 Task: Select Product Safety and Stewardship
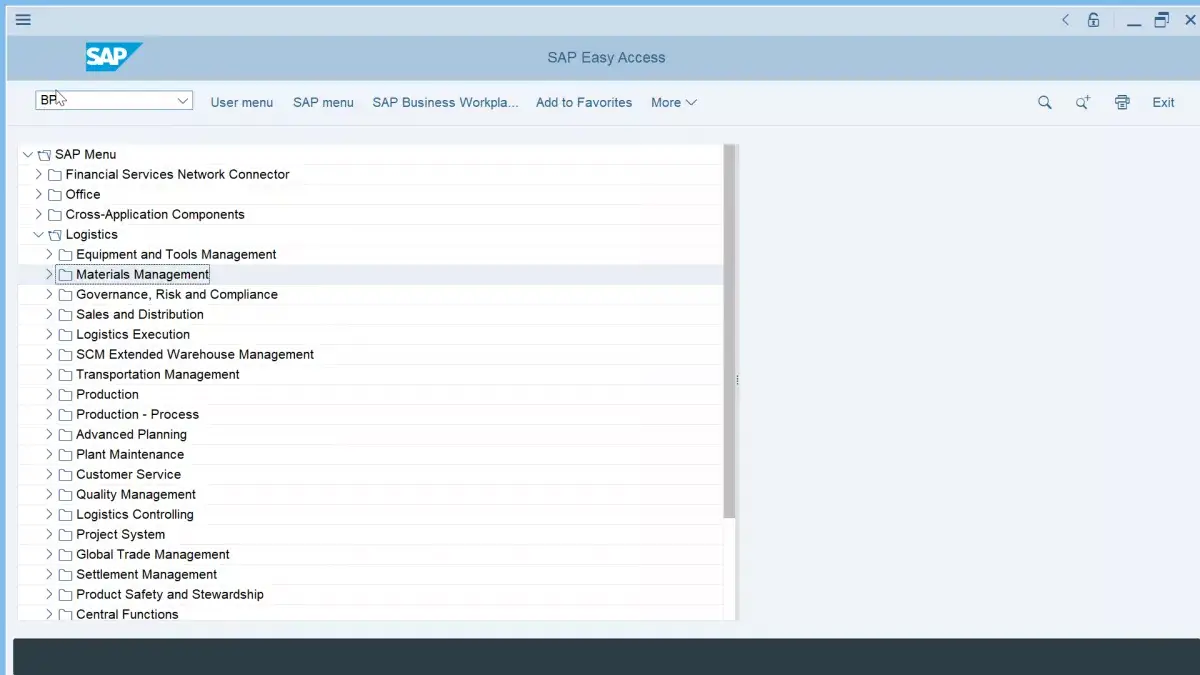[x=170, y=594]
